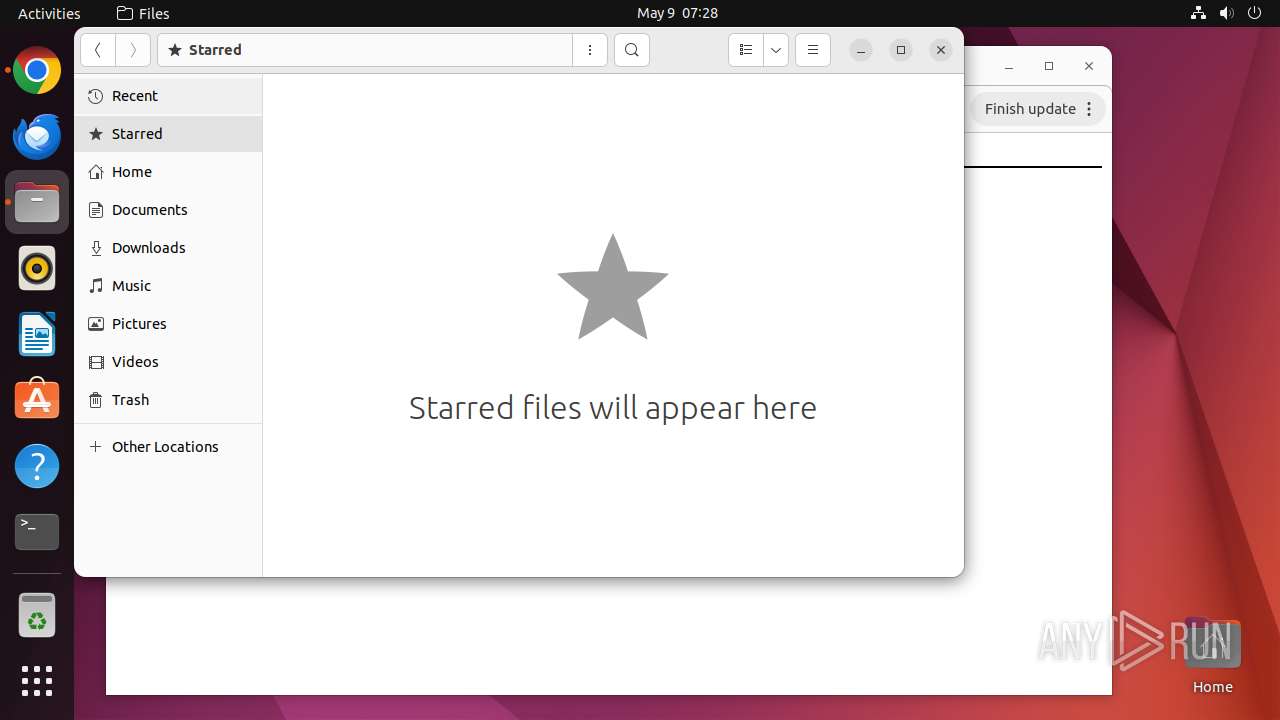The image size is (1280, 720).
Task: Maximize the background browser window
Action: point(1049,66)
